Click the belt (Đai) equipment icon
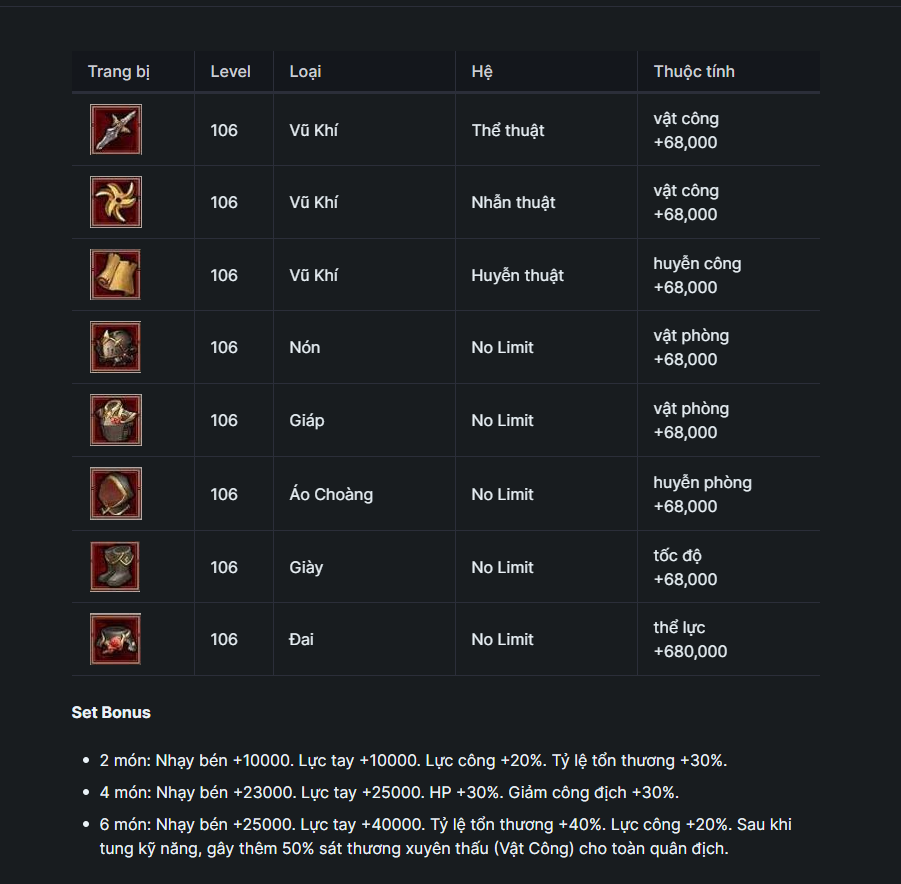Screen dimensions: 901x884 (116, 639)
